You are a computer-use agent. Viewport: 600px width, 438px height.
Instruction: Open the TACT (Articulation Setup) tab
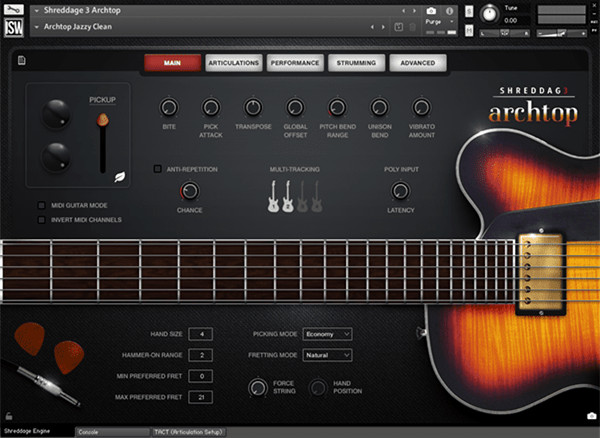(x=188, y=432)
